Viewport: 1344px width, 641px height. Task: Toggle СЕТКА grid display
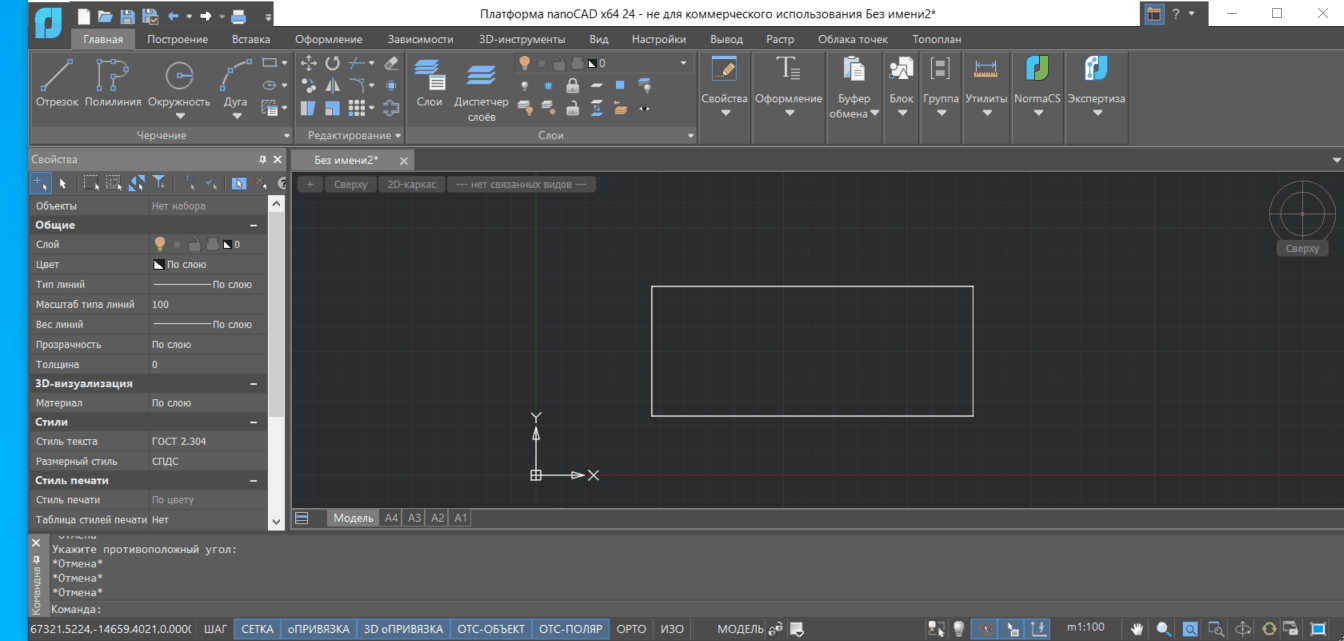pyautogui.click(x=258, y=629)
